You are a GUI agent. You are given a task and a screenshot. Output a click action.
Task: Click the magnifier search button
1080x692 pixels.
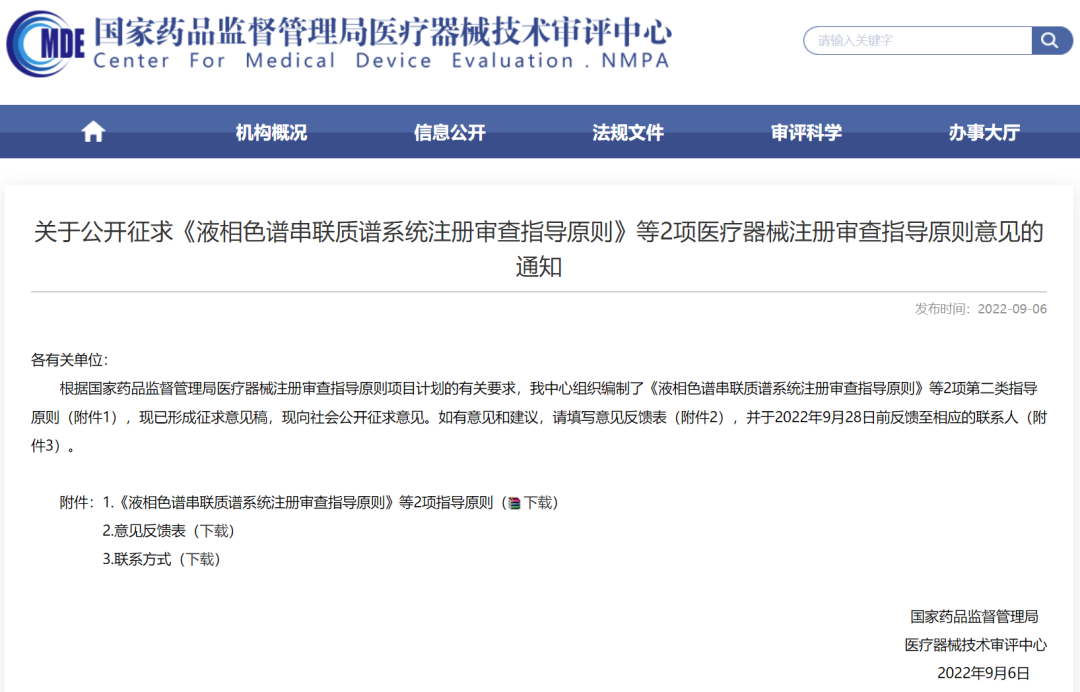1051,41
